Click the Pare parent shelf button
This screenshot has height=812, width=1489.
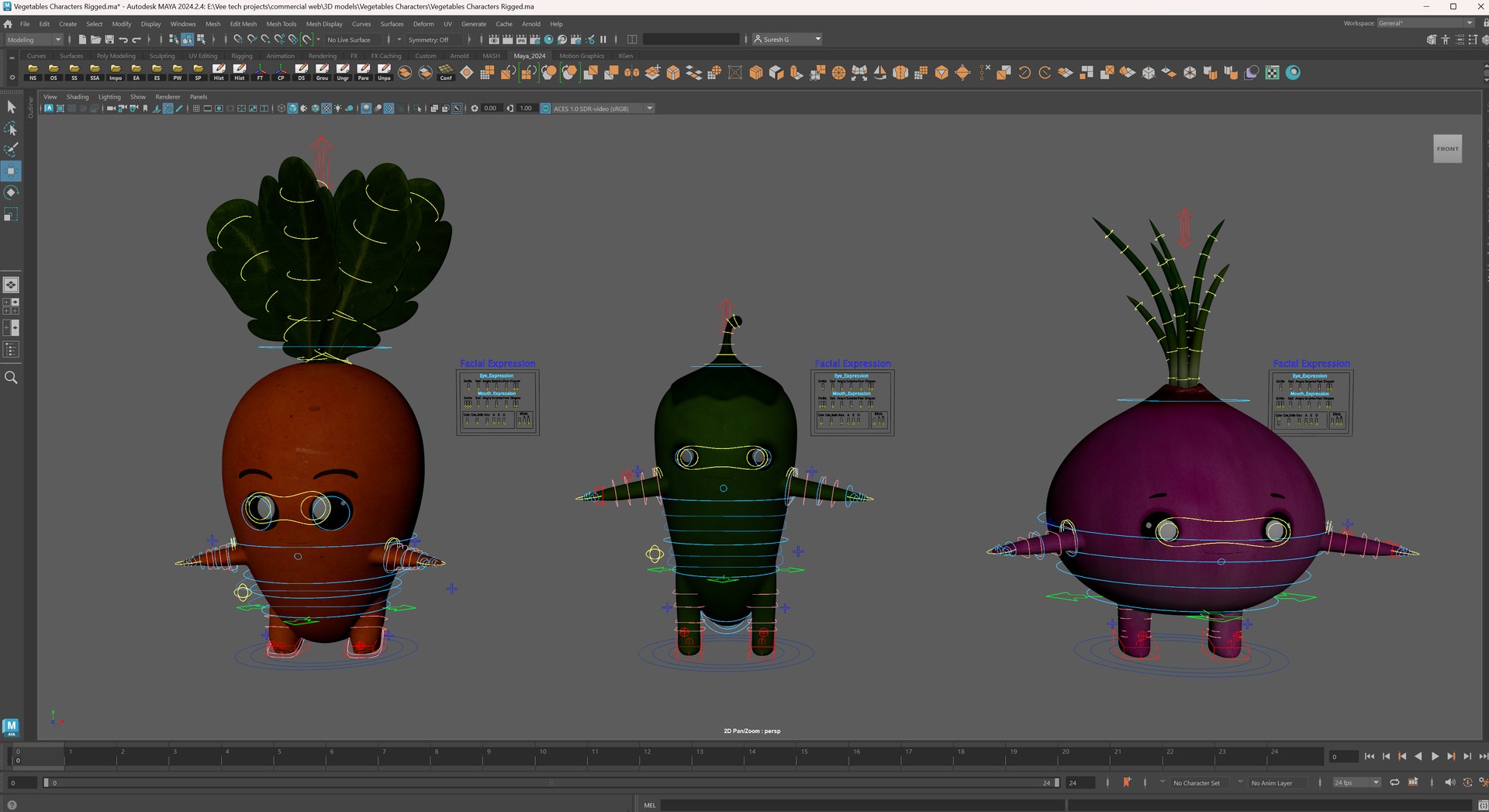(364, 72)
